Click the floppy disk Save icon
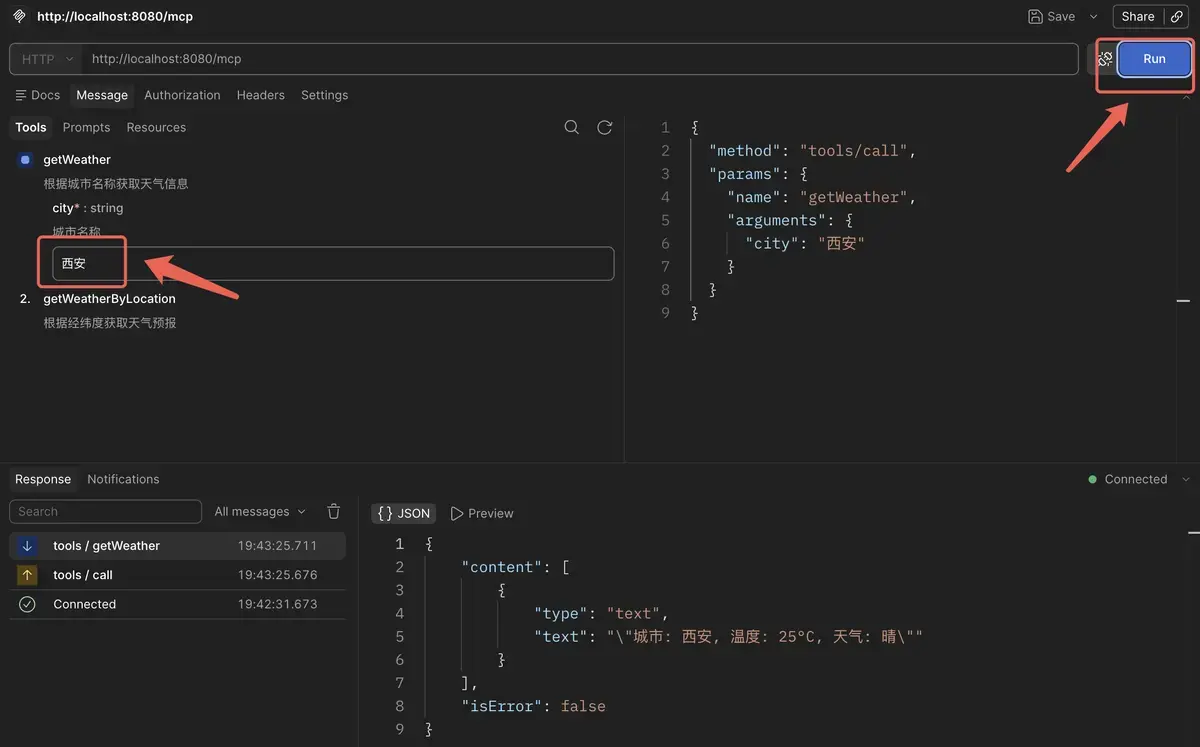This screenshot has width=1200, height=747. coord(1035,16)
